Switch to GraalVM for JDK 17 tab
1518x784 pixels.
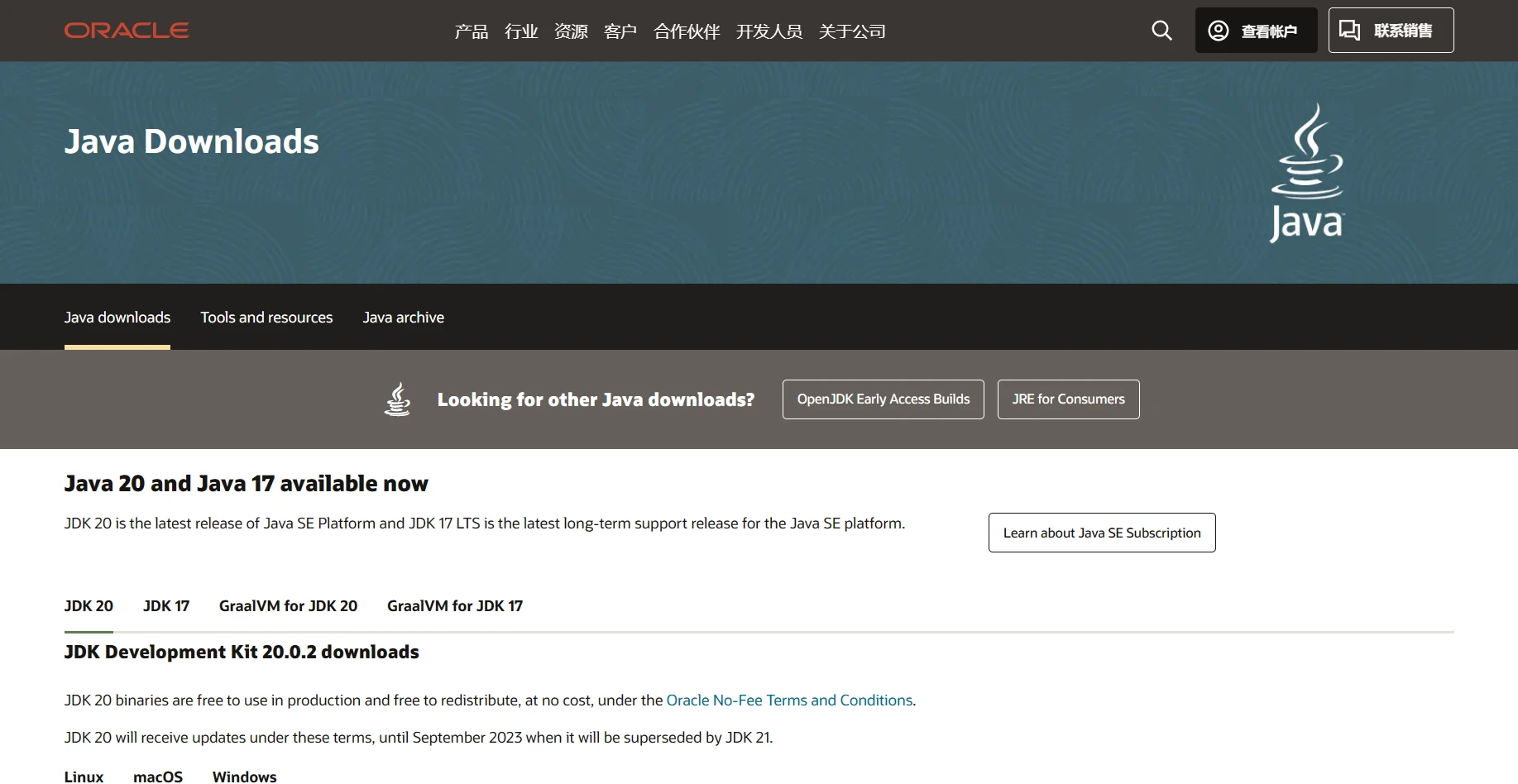pyautogui.click(x=455, y=606)
